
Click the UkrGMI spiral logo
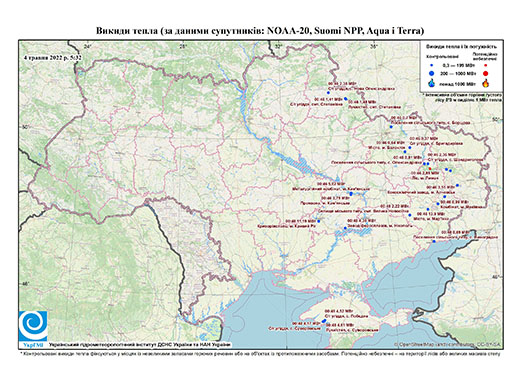pos(33,327)
